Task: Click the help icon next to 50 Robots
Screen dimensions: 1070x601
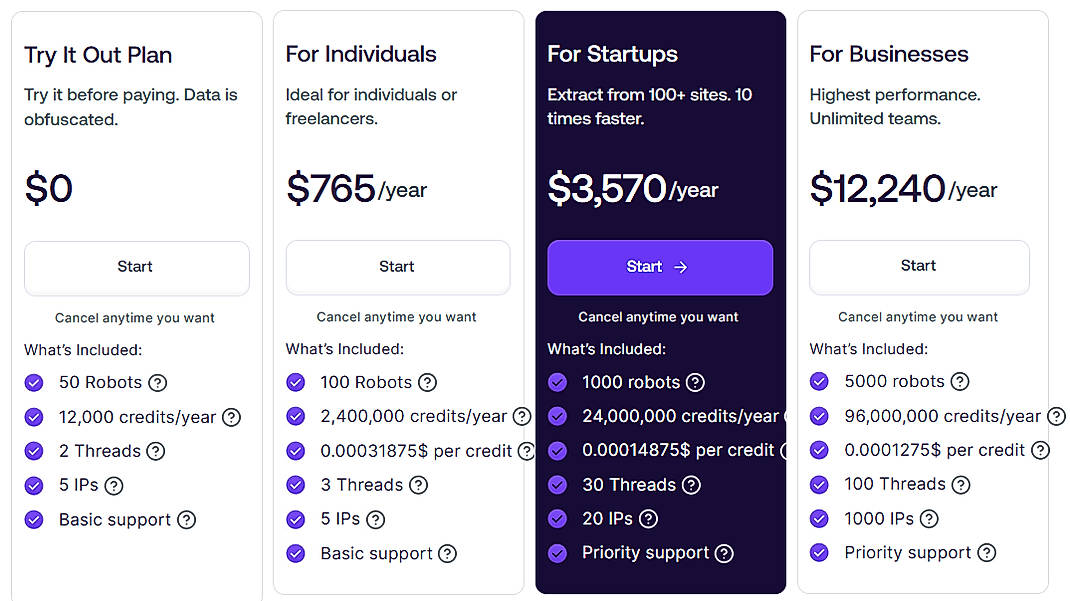Action: (159, 382)
